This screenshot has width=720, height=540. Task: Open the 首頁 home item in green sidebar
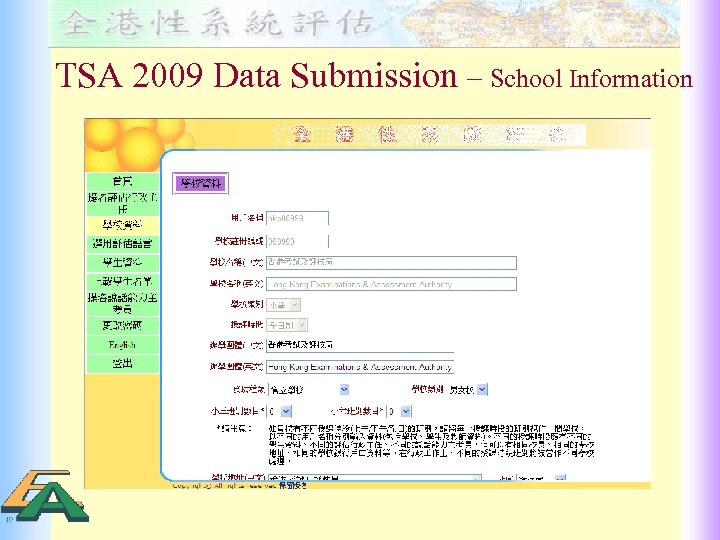pos(122,181)
